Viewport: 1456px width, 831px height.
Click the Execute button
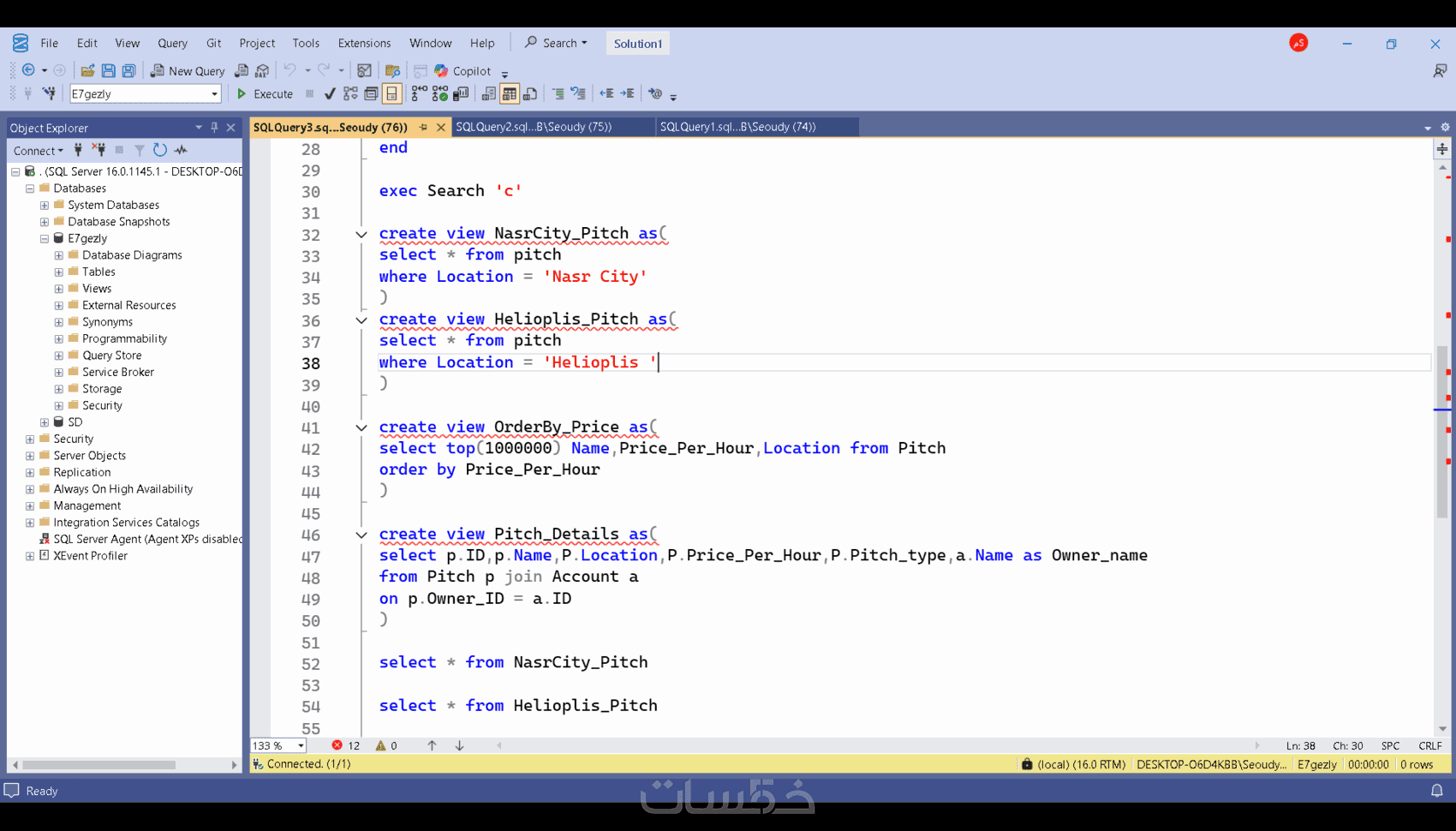click(x=265, y=93)
